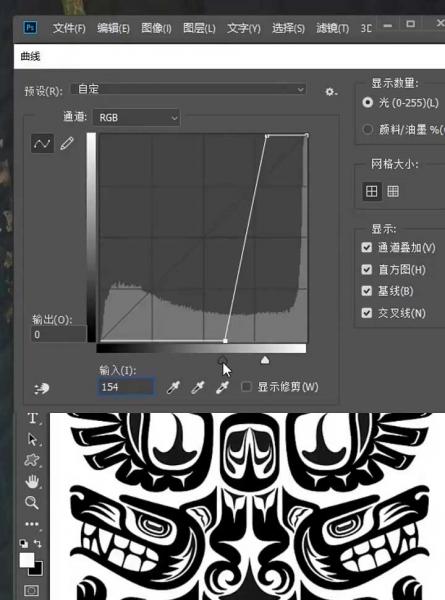The width and height of the screenshot is (445, 600).
Task: Pick the gray point eyedropper
Action: point(197,387)
